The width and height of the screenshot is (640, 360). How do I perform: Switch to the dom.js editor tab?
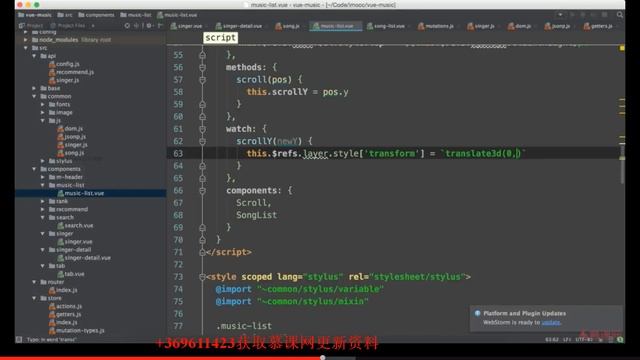pyautogui.click(x=520, y=26)
